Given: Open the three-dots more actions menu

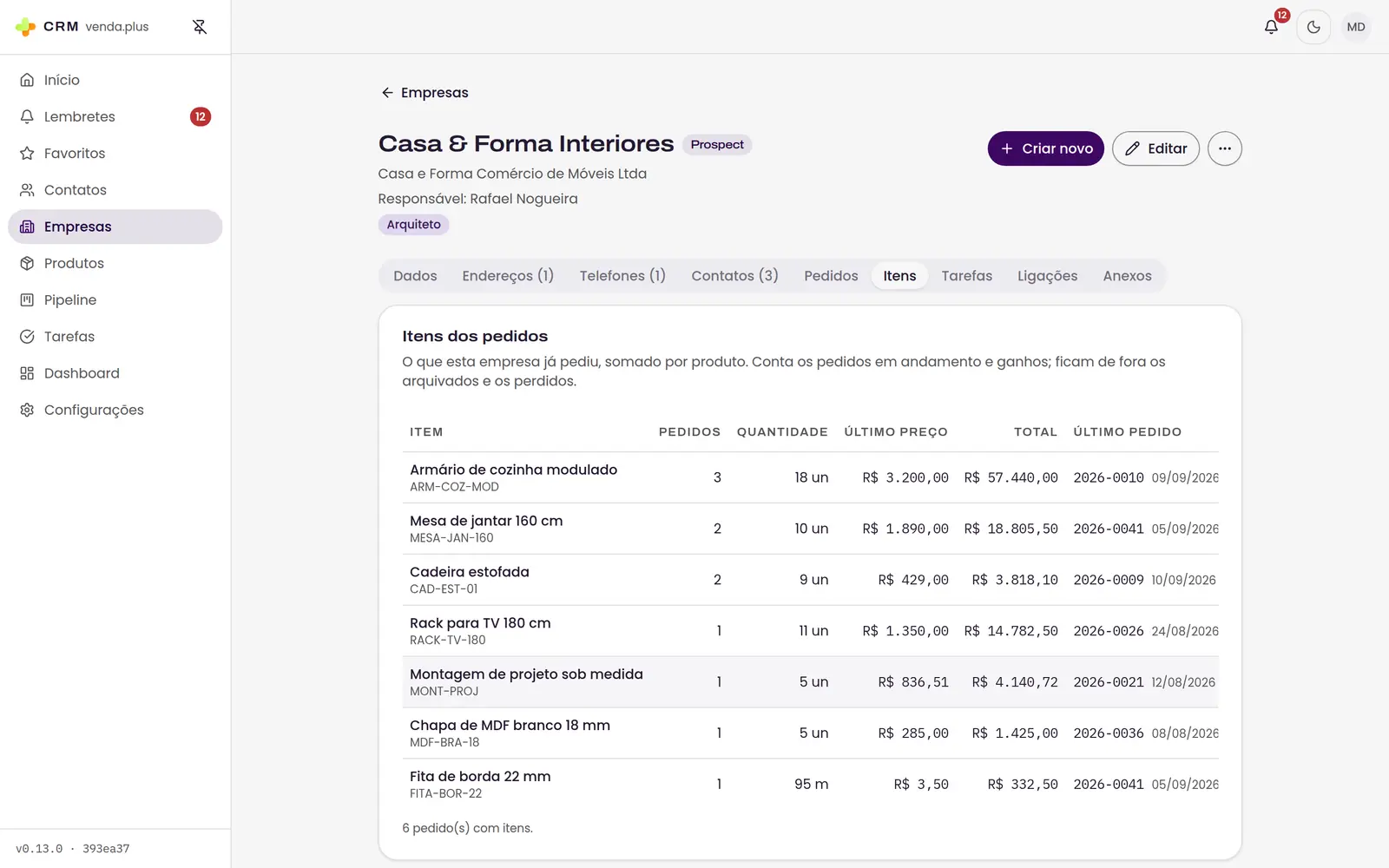Looking at the screenshot, I should tap(1225, 148).
